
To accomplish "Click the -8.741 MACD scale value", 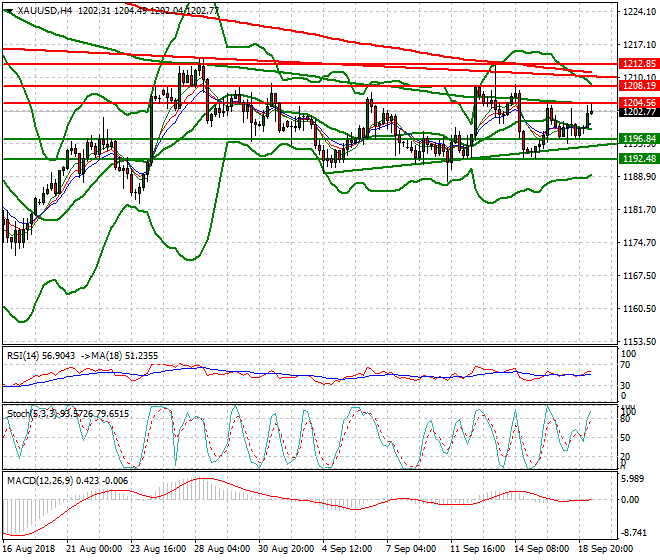I will (x=633, y=533).
